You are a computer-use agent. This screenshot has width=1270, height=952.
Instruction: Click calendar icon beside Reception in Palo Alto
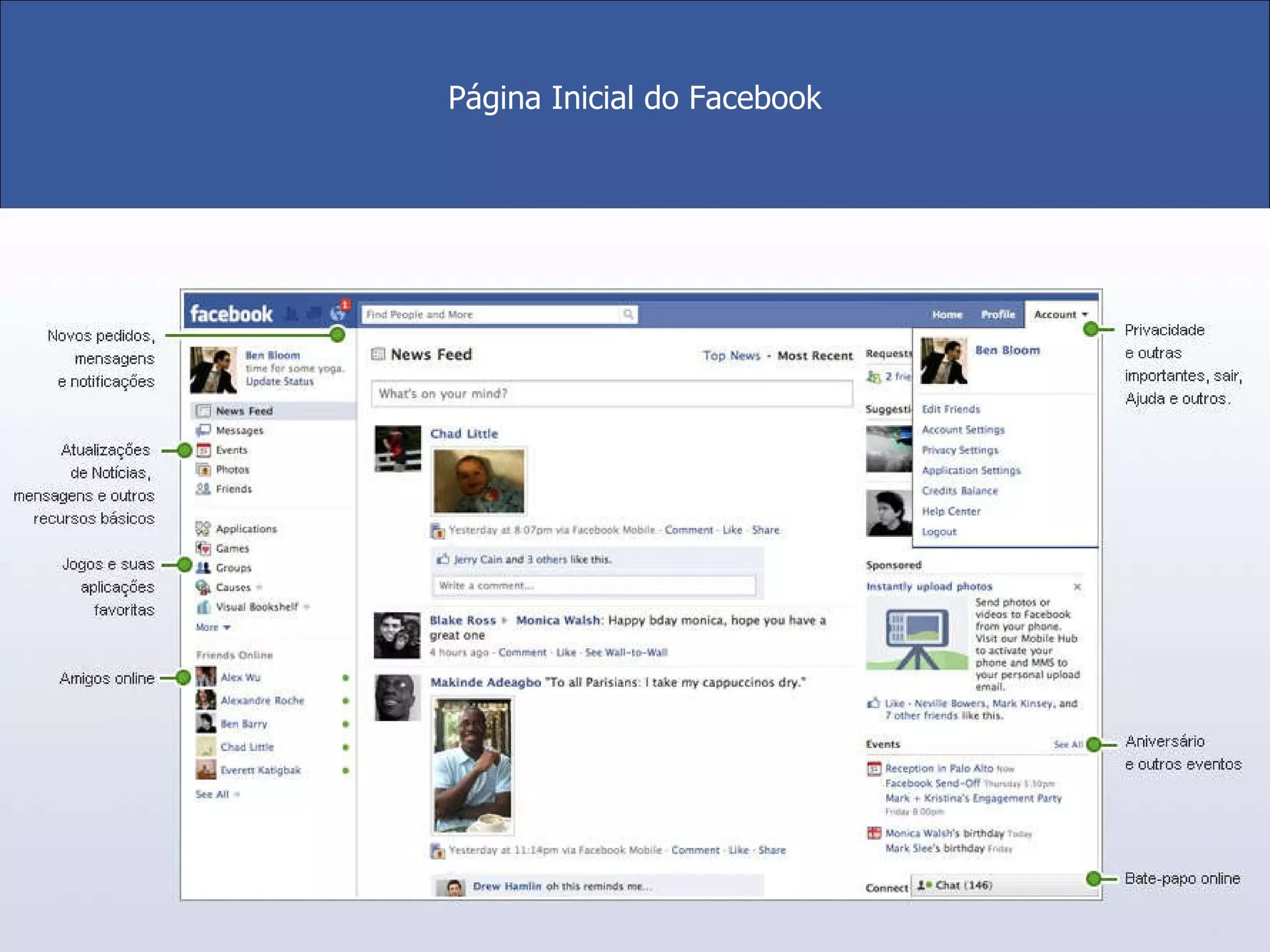(x=874, y=769)
